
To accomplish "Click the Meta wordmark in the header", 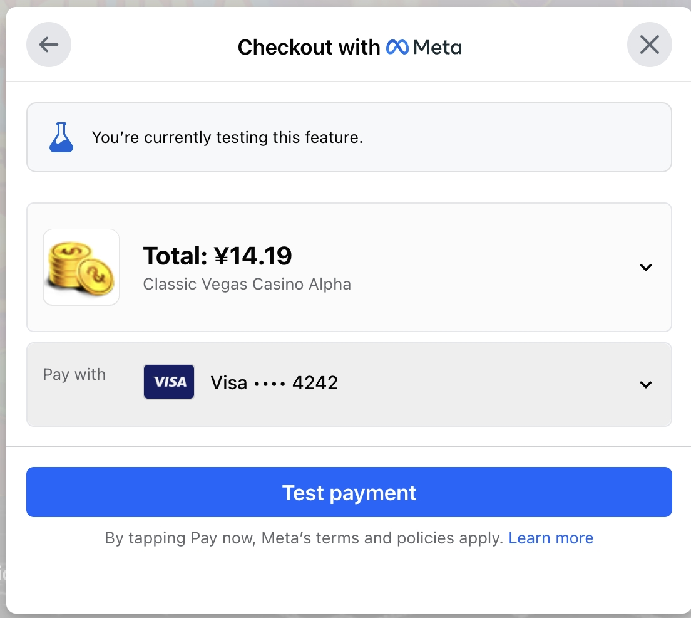I will tap(437, 47).
